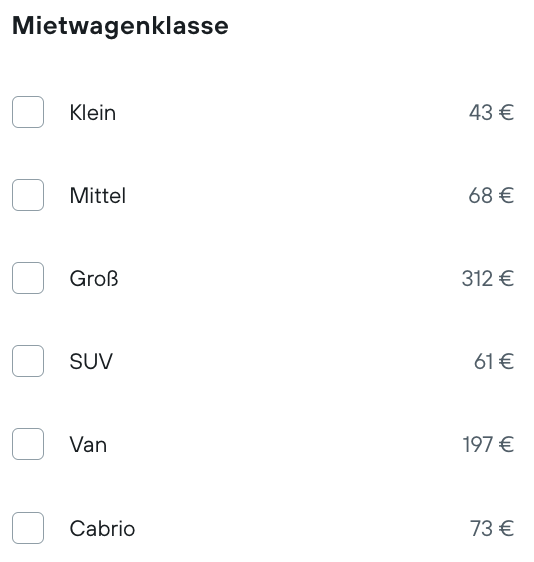The width and height of the screenshot is (534, 562).
Task: Check the Groß car class box
Action: [x=28, y=278]
